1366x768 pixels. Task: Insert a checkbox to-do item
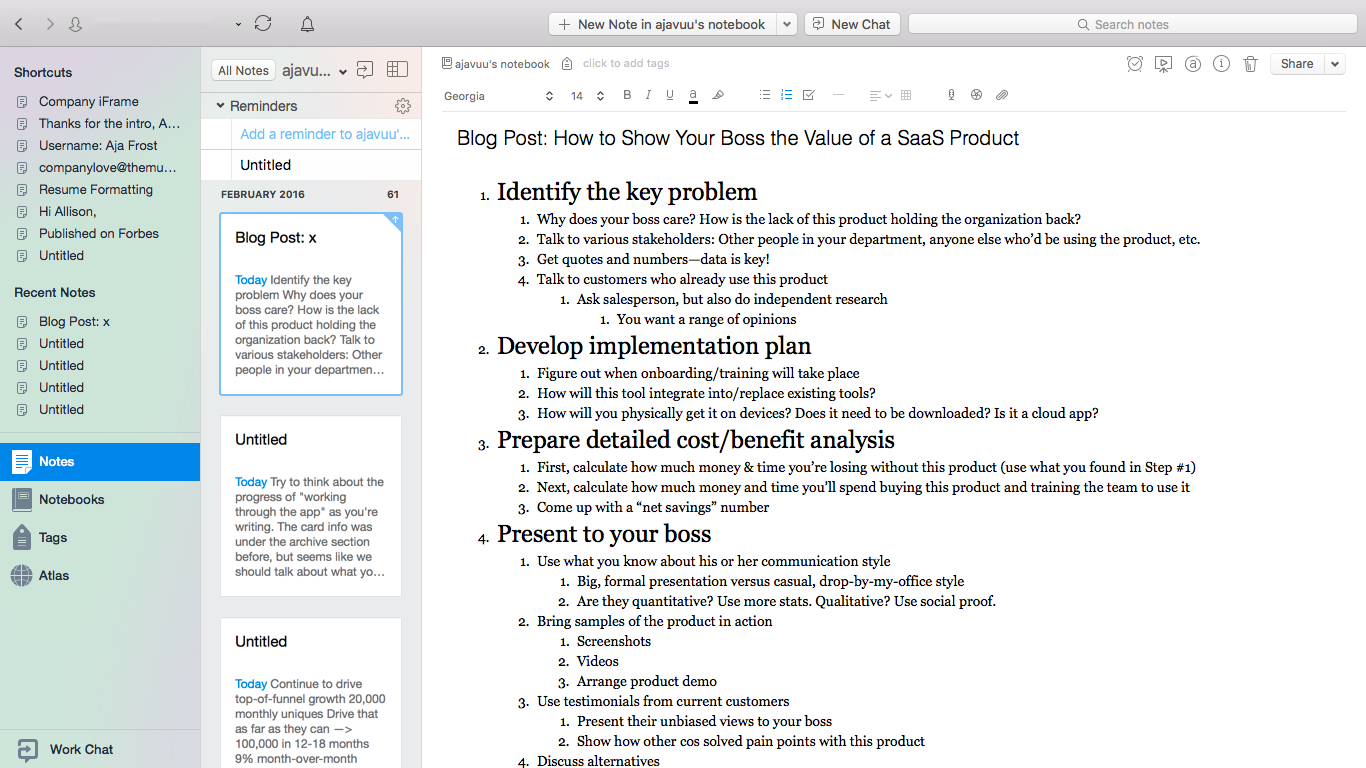coord(808,96)
